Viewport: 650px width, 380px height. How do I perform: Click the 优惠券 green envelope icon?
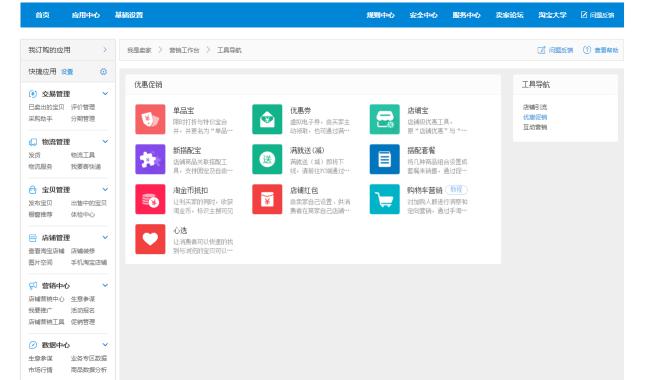pos(267,119)
